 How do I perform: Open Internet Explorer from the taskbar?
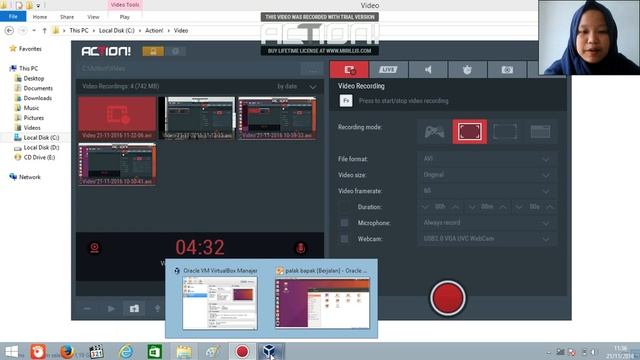pyautogui.click(x=126, y=351)
